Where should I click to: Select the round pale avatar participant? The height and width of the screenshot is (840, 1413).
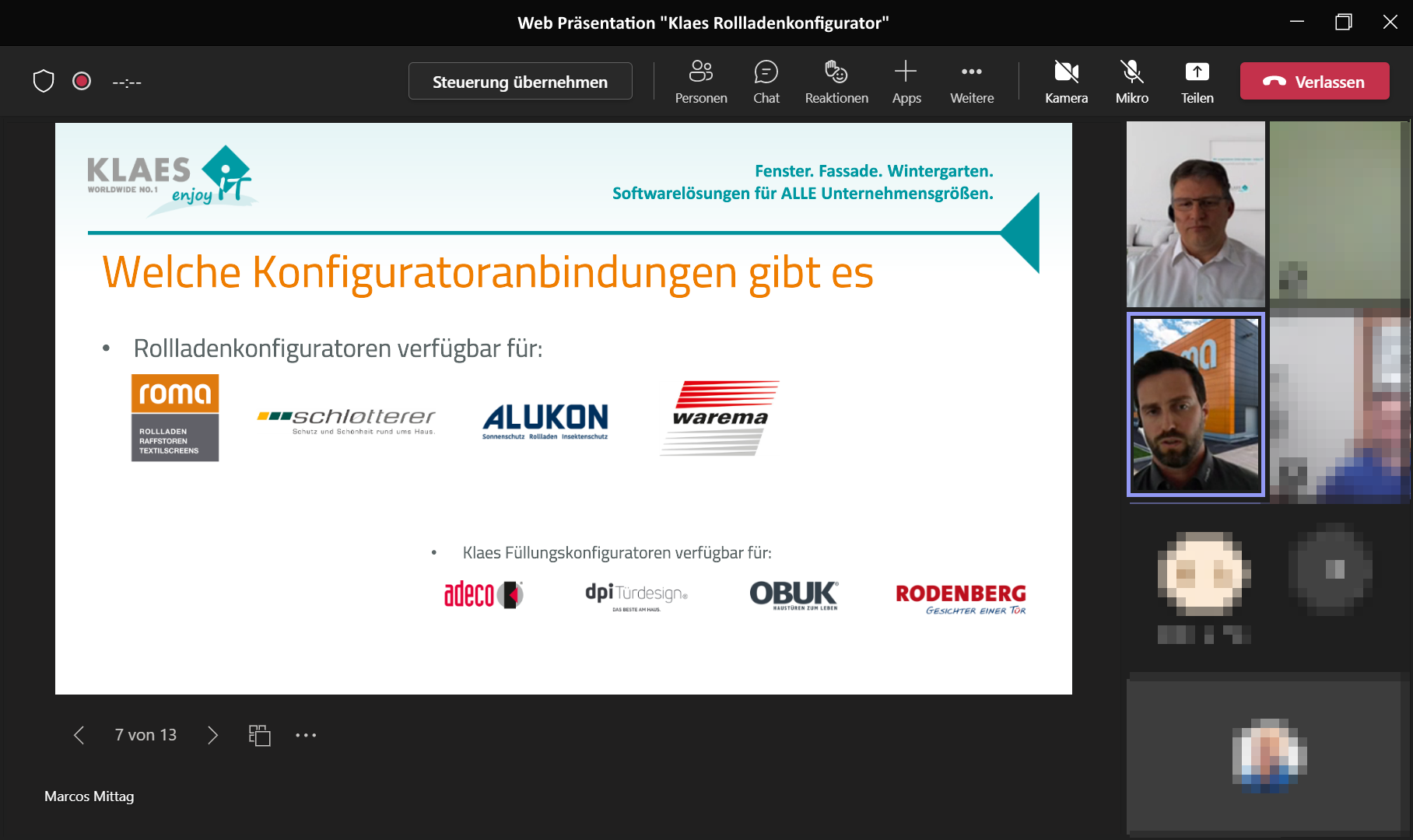click(x=1204, y=574)
